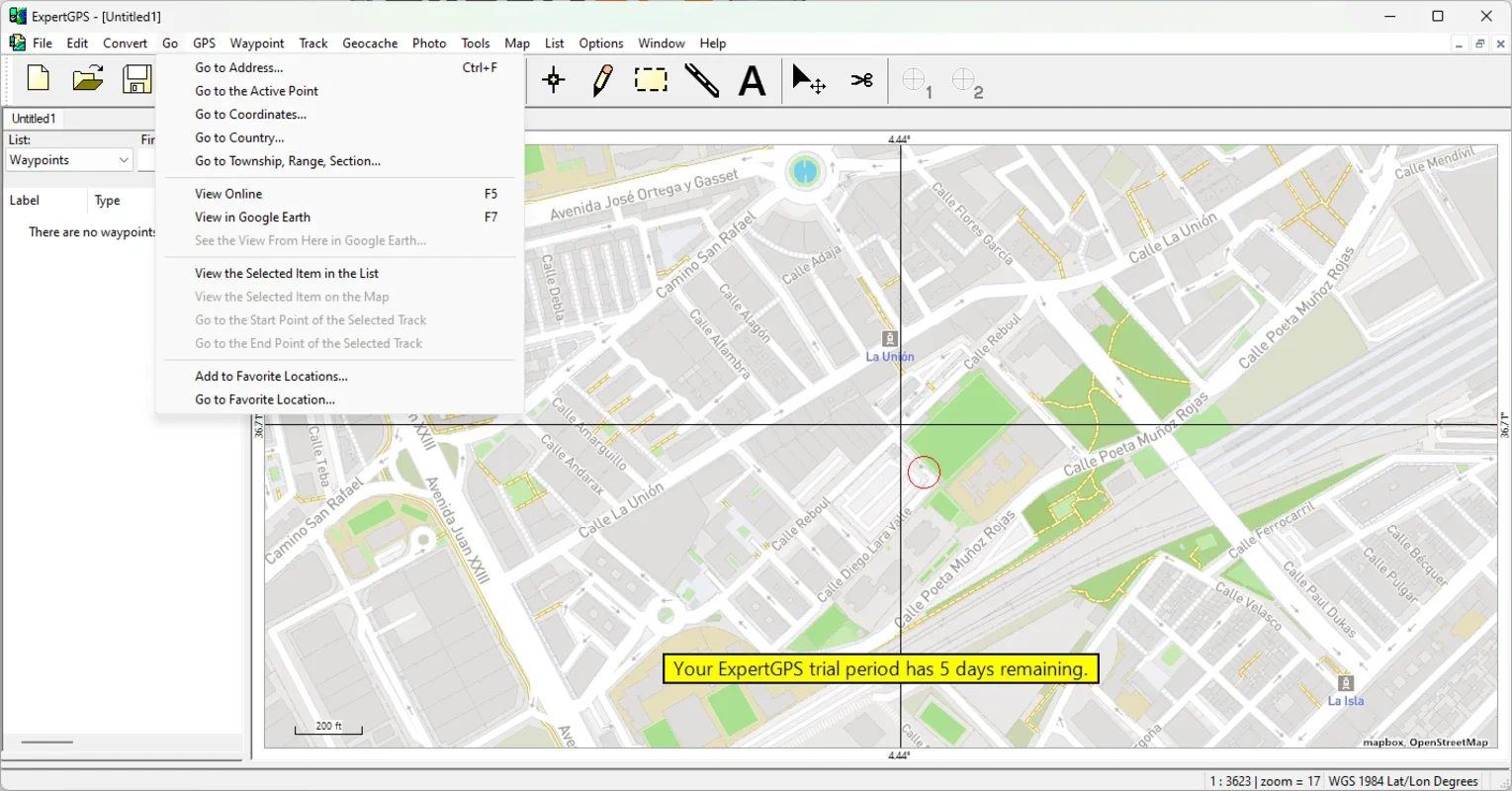Select the Measure ruler tool
This screenshot has height=791, width=1512.
click(702, 80)
